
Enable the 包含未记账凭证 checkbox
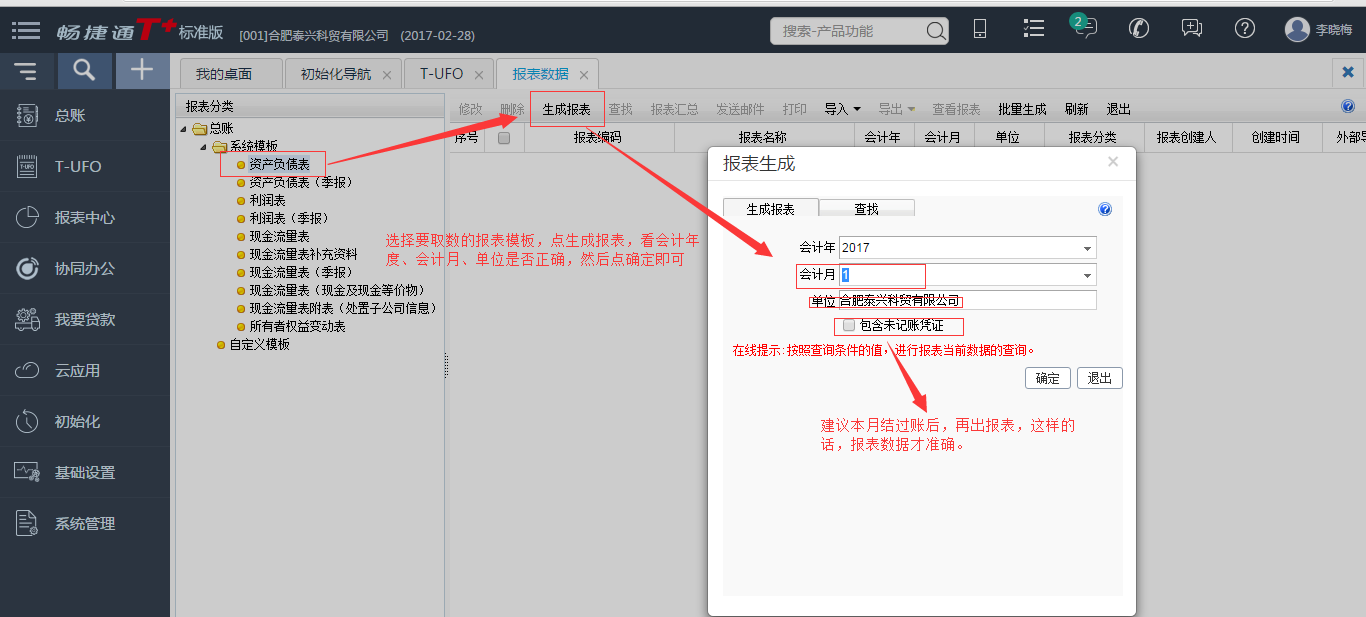click(x=849, y=326)
